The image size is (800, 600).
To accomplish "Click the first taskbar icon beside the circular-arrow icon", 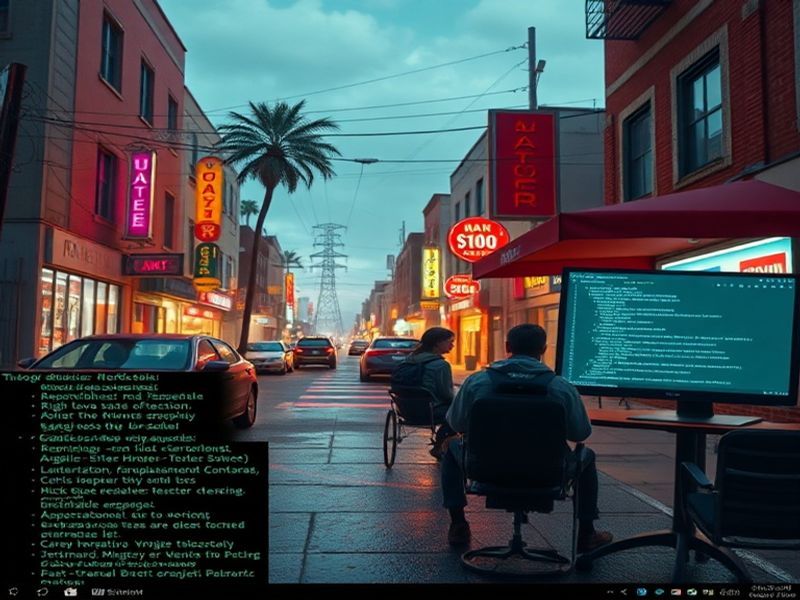I will tap(13, 592).
